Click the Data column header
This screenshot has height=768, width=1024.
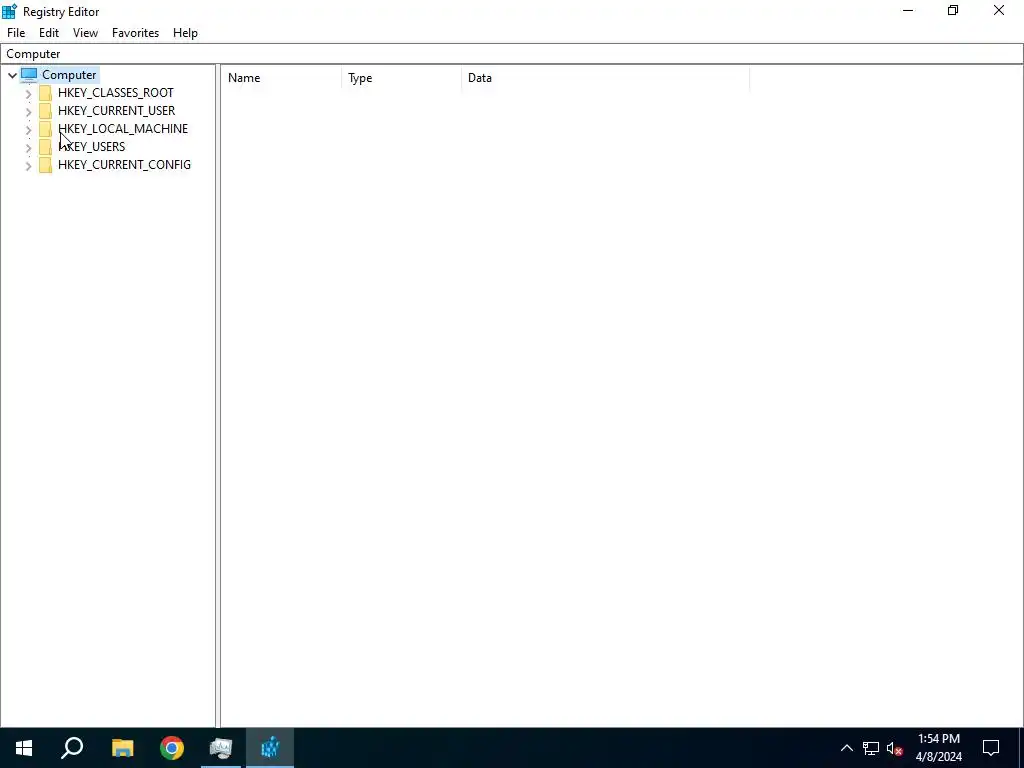[605, 78]
